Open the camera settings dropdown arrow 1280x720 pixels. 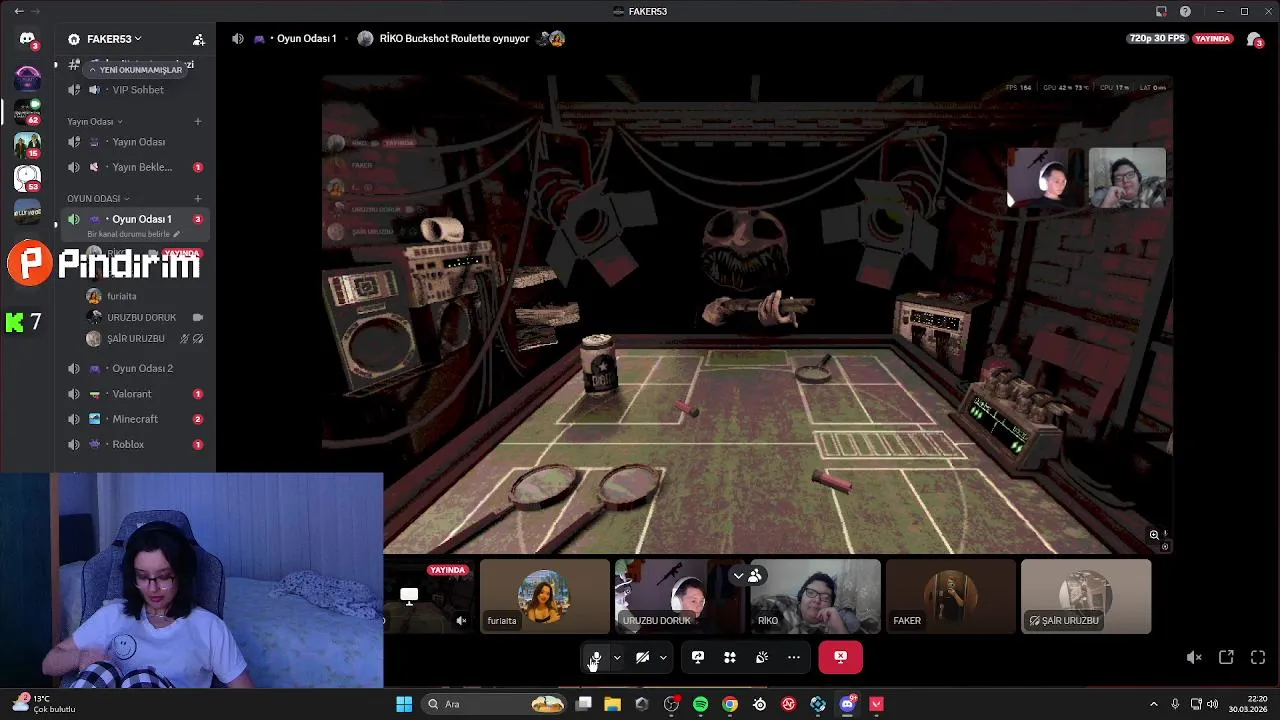(663, 657)
